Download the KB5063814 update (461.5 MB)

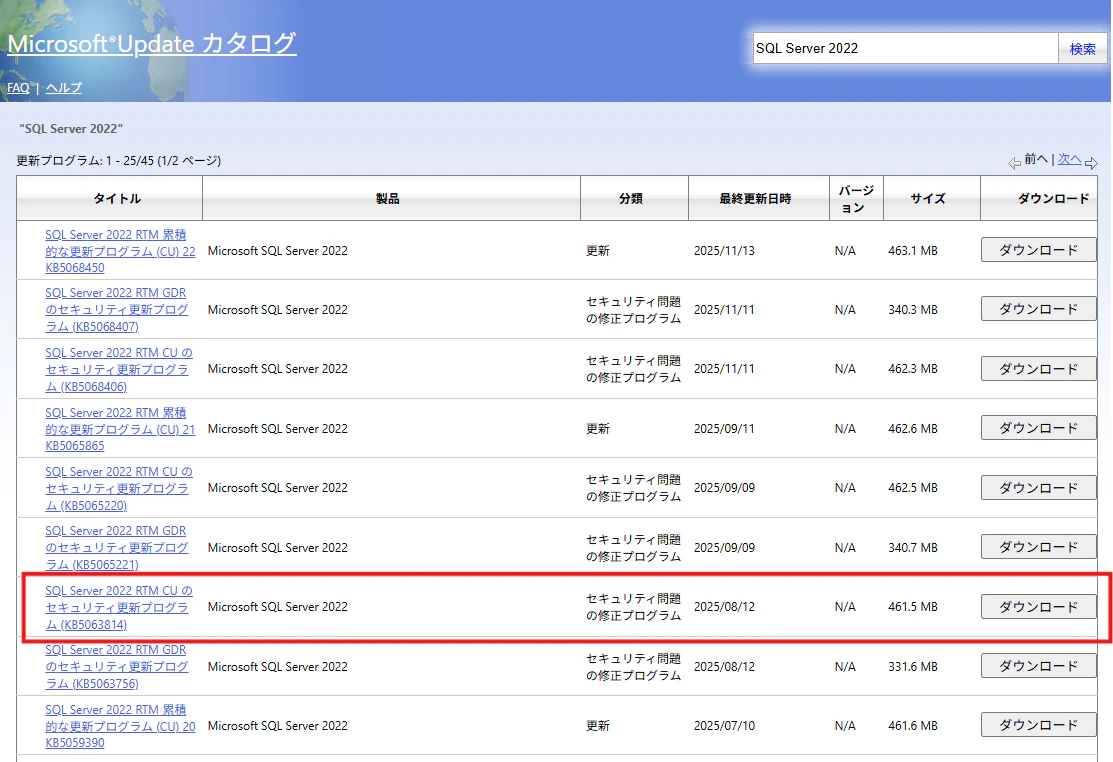tap(1038, 607)
